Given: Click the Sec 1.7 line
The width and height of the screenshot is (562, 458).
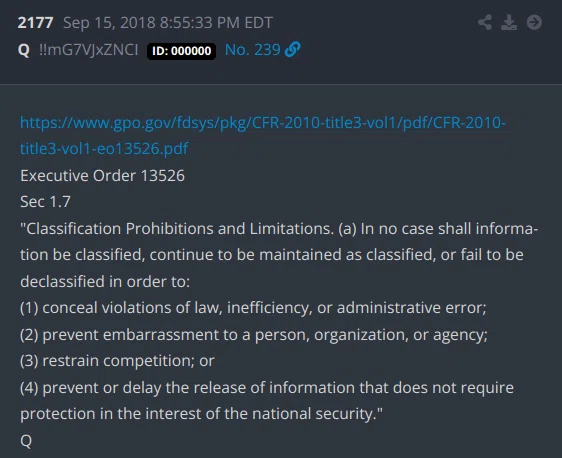Looking at the screenshot, I should coord(45,202).
